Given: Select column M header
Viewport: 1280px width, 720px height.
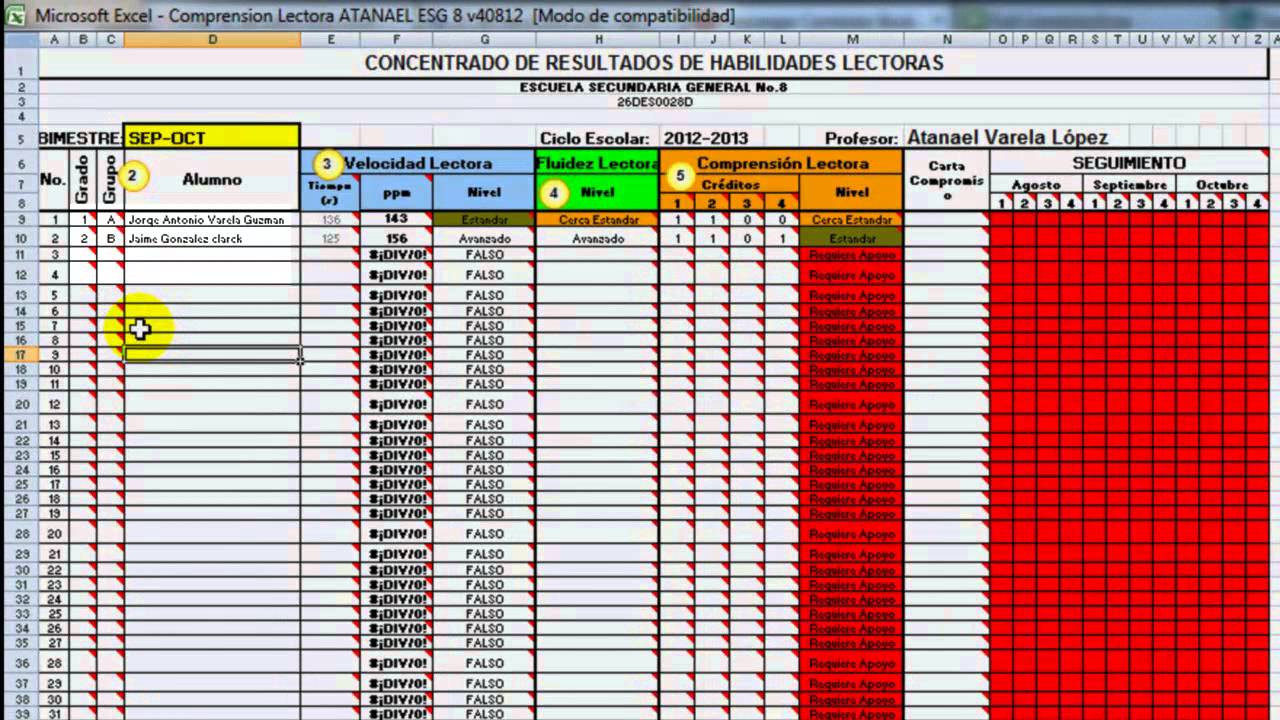Looking at the screenshot, I should (852, 39).
